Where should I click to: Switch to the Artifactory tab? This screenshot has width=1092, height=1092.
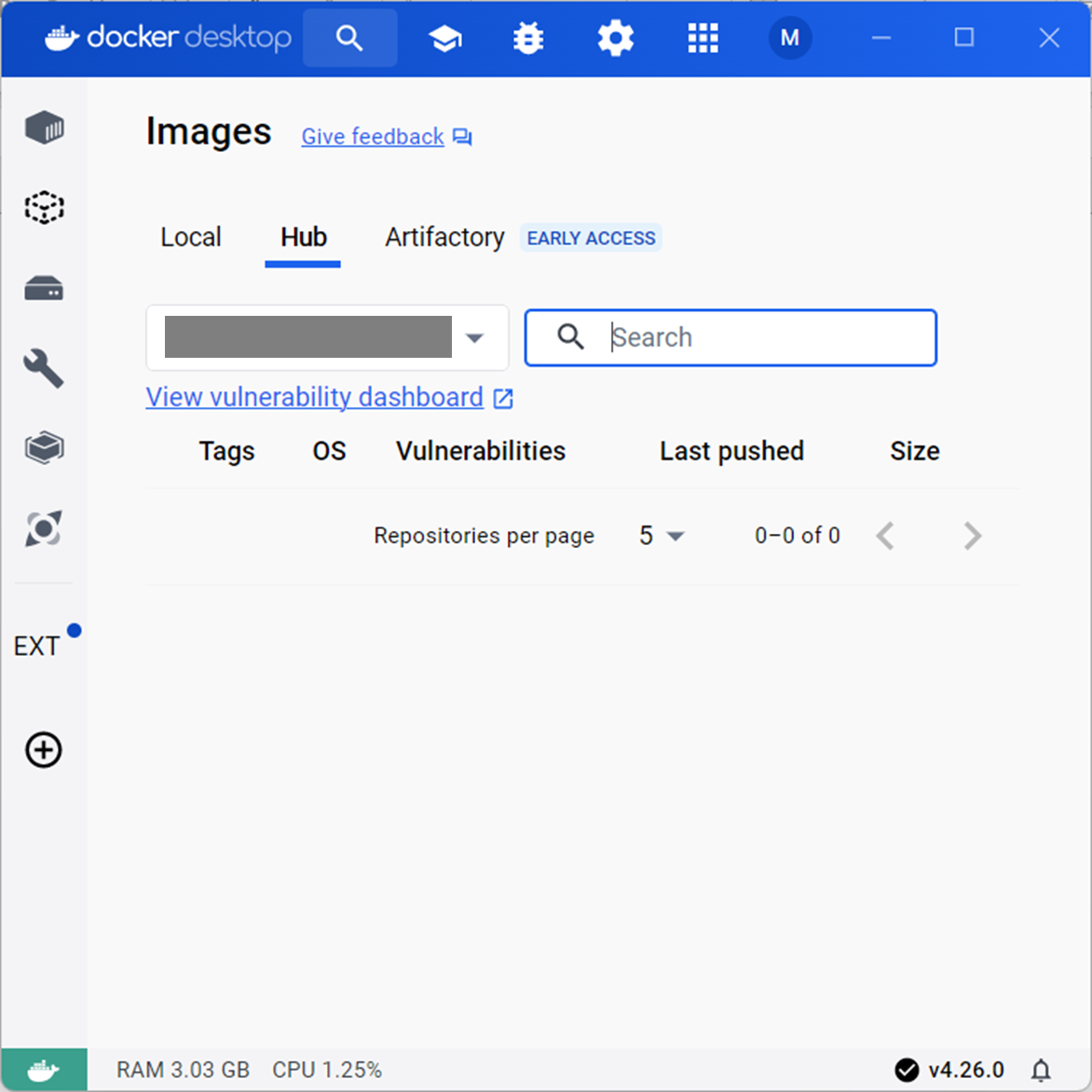pos(444,238)
